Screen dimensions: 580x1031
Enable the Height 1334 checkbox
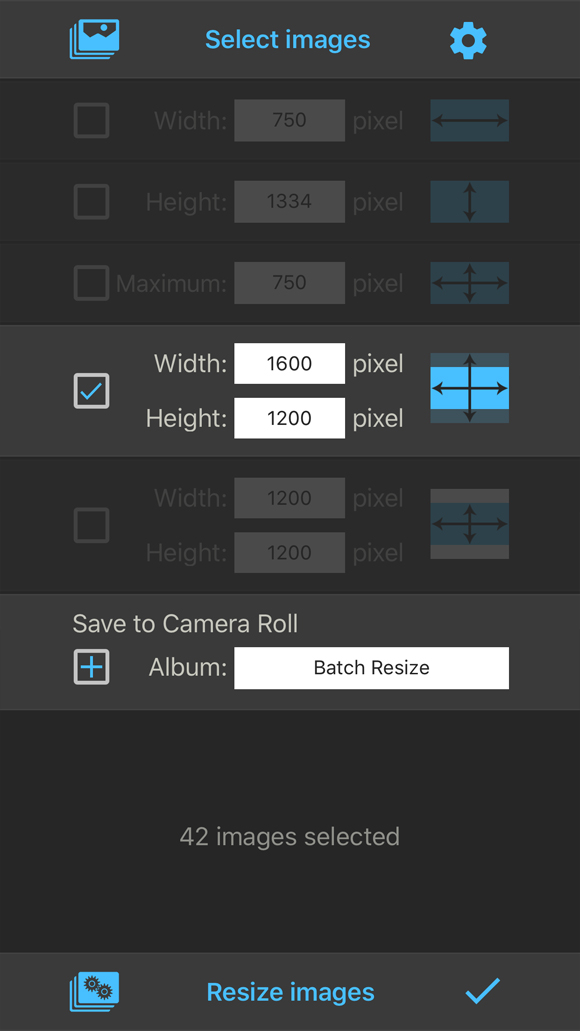tap(91, 202)
